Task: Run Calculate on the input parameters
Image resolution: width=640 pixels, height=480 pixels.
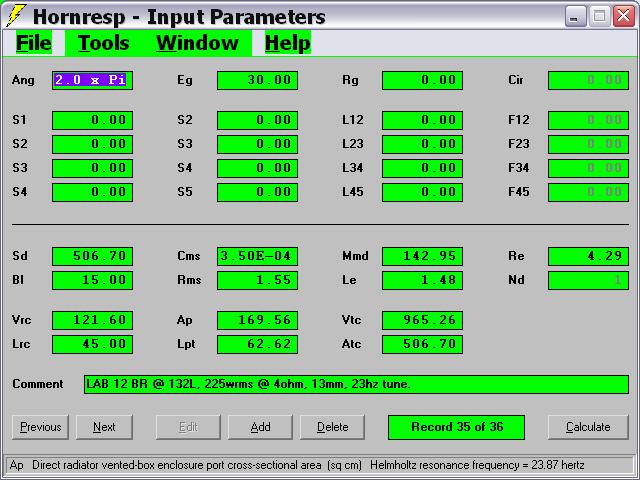Action: pyautogui.click(x=588, y=427)
